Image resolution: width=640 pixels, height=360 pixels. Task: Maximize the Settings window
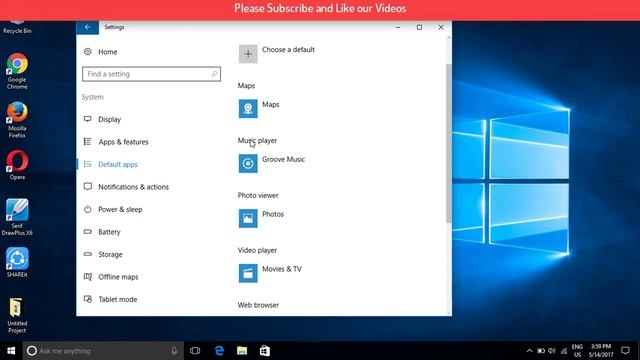point(419,27)
